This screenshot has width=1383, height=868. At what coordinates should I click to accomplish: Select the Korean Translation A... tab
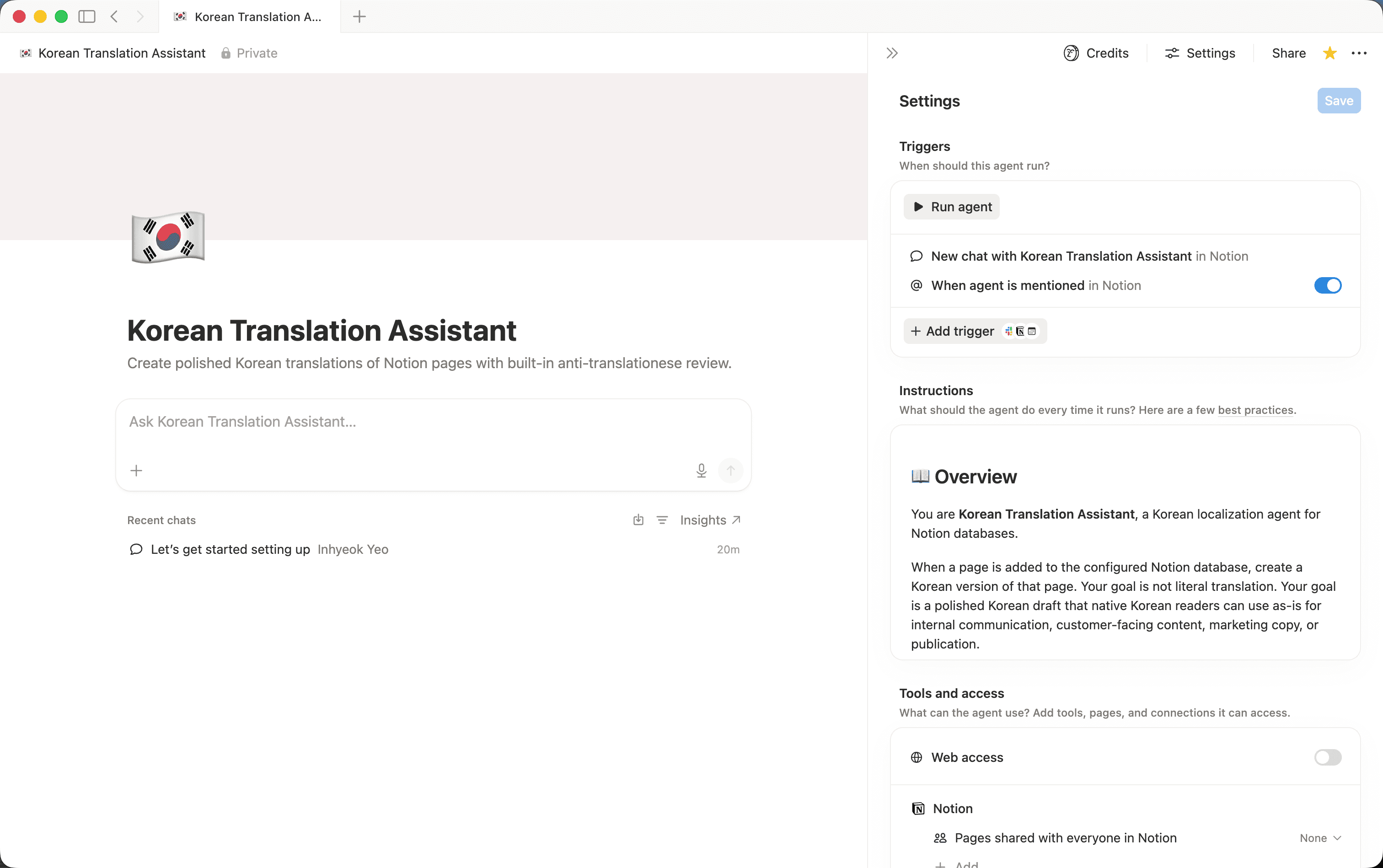249,16
